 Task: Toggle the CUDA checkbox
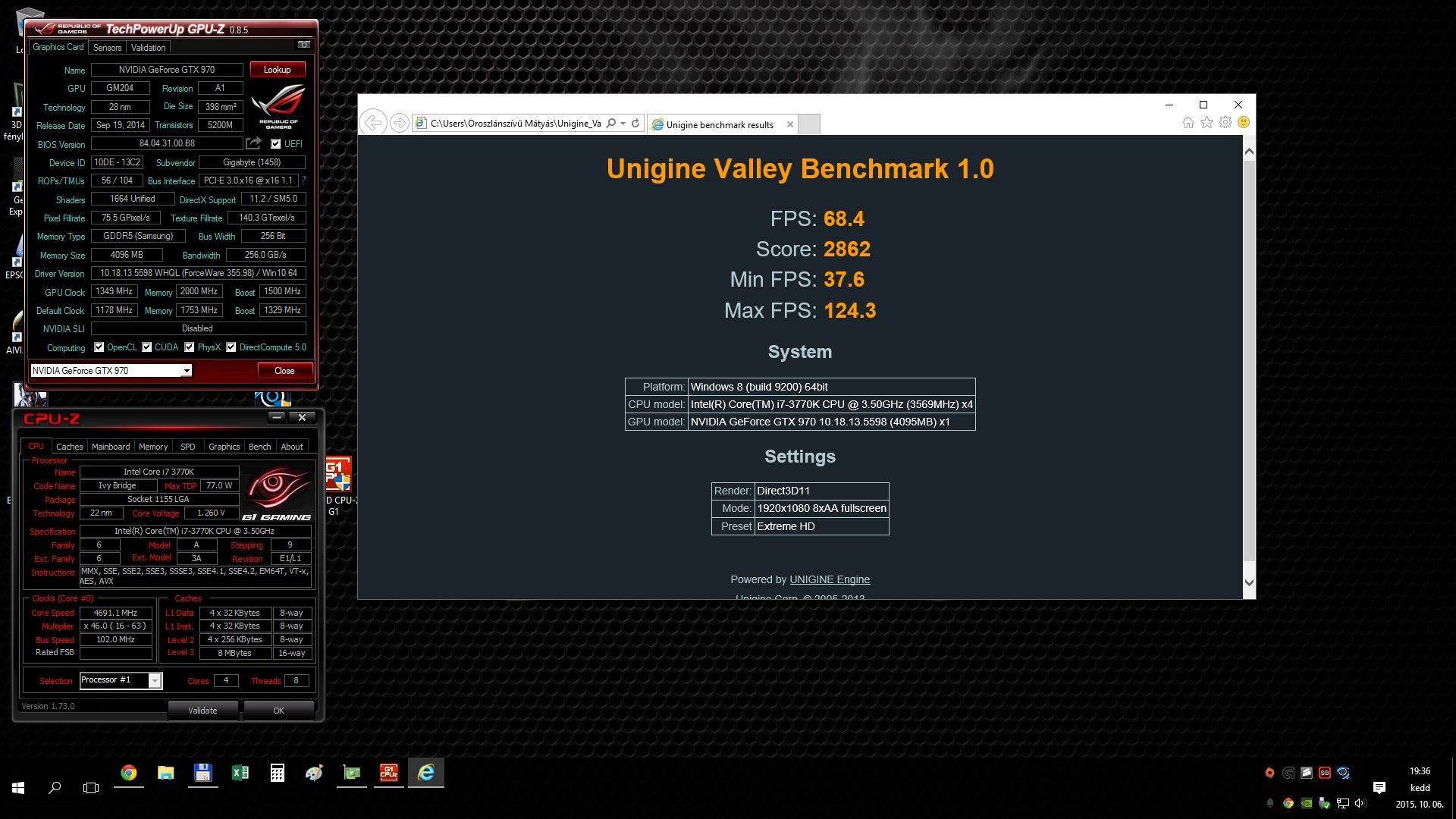(x=147, y=347)
